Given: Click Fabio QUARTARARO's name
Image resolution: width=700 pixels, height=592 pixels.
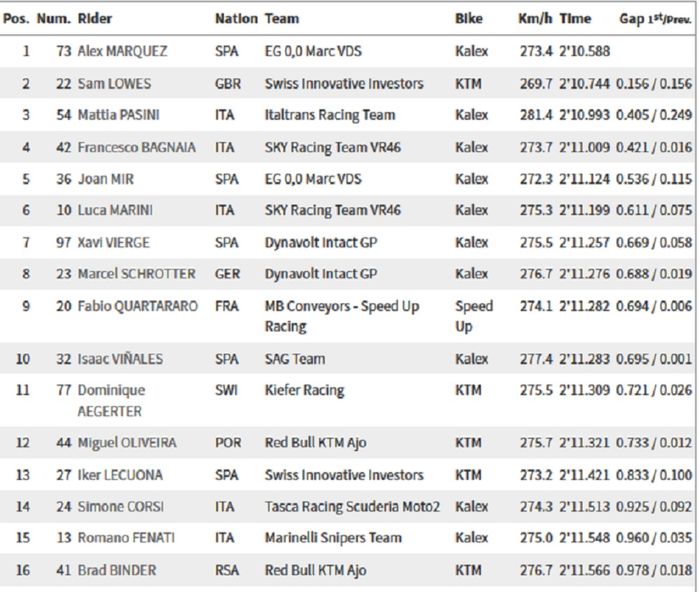Looking at the screenshot, I should (x=138, y=306).
